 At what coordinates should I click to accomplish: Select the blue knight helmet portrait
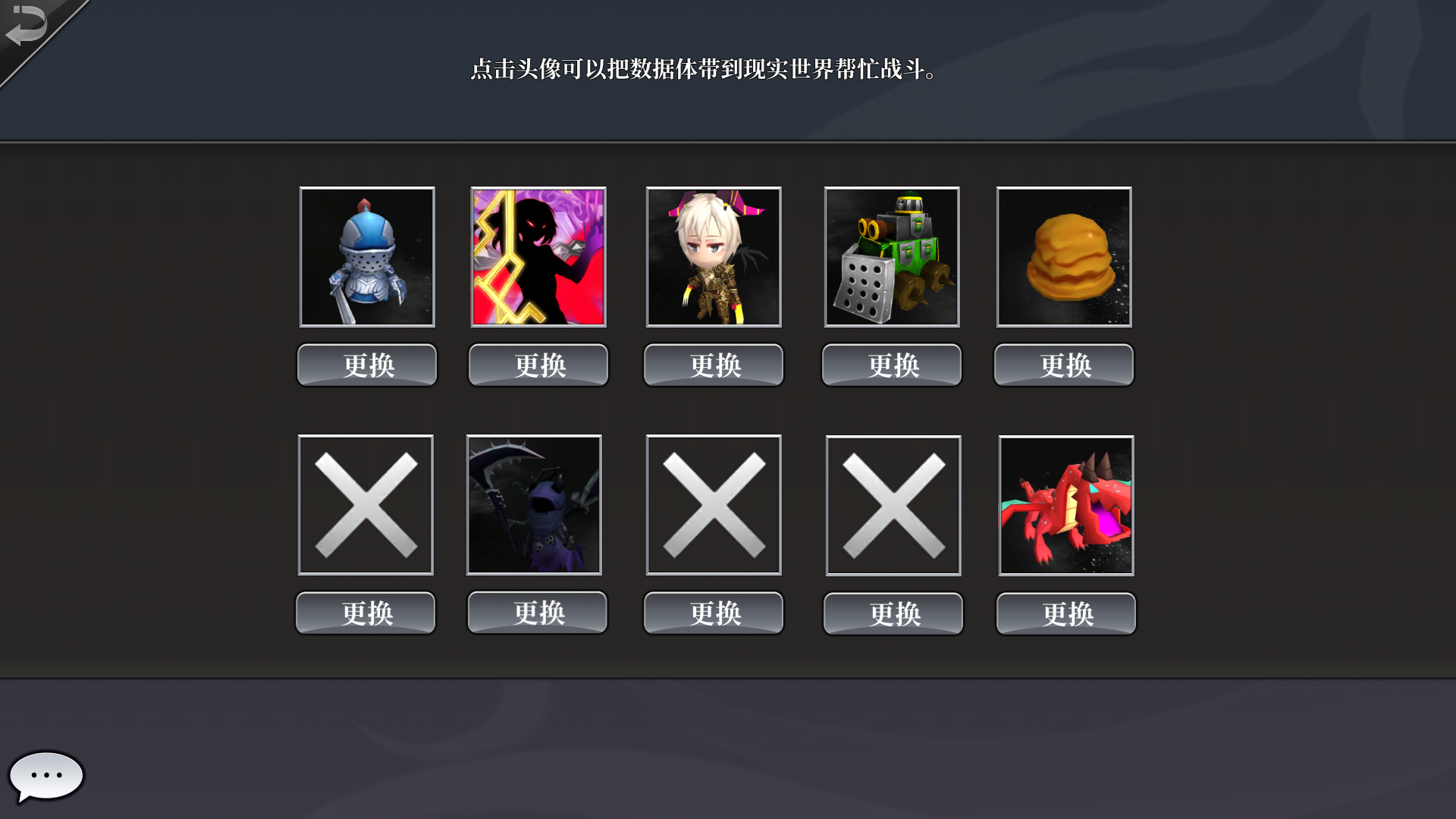(x=367, y=257)
